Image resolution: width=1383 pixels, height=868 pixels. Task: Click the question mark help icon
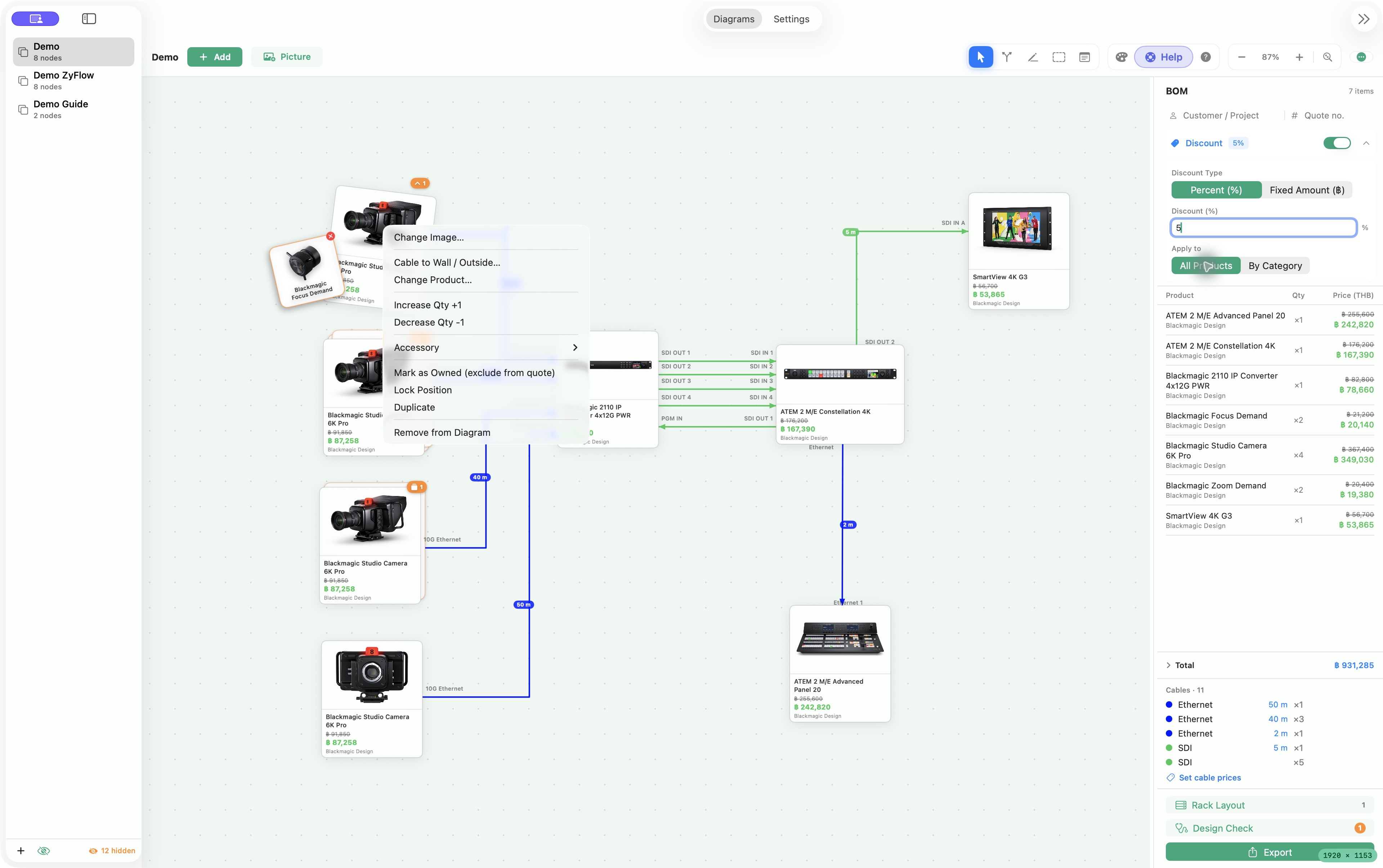(1205, 57)
